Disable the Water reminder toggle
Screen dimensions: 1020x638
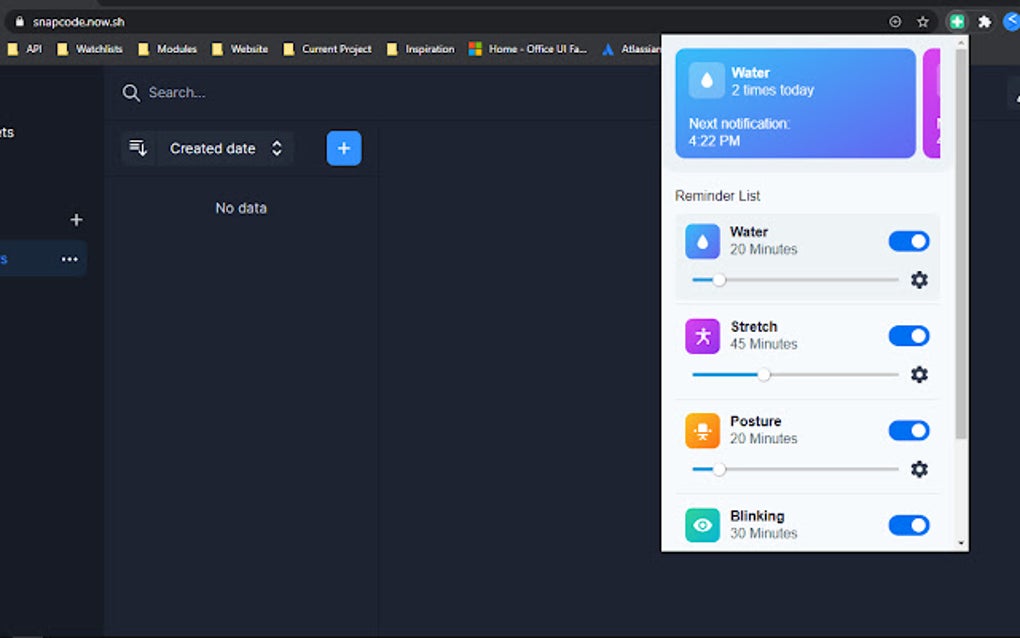908,240
